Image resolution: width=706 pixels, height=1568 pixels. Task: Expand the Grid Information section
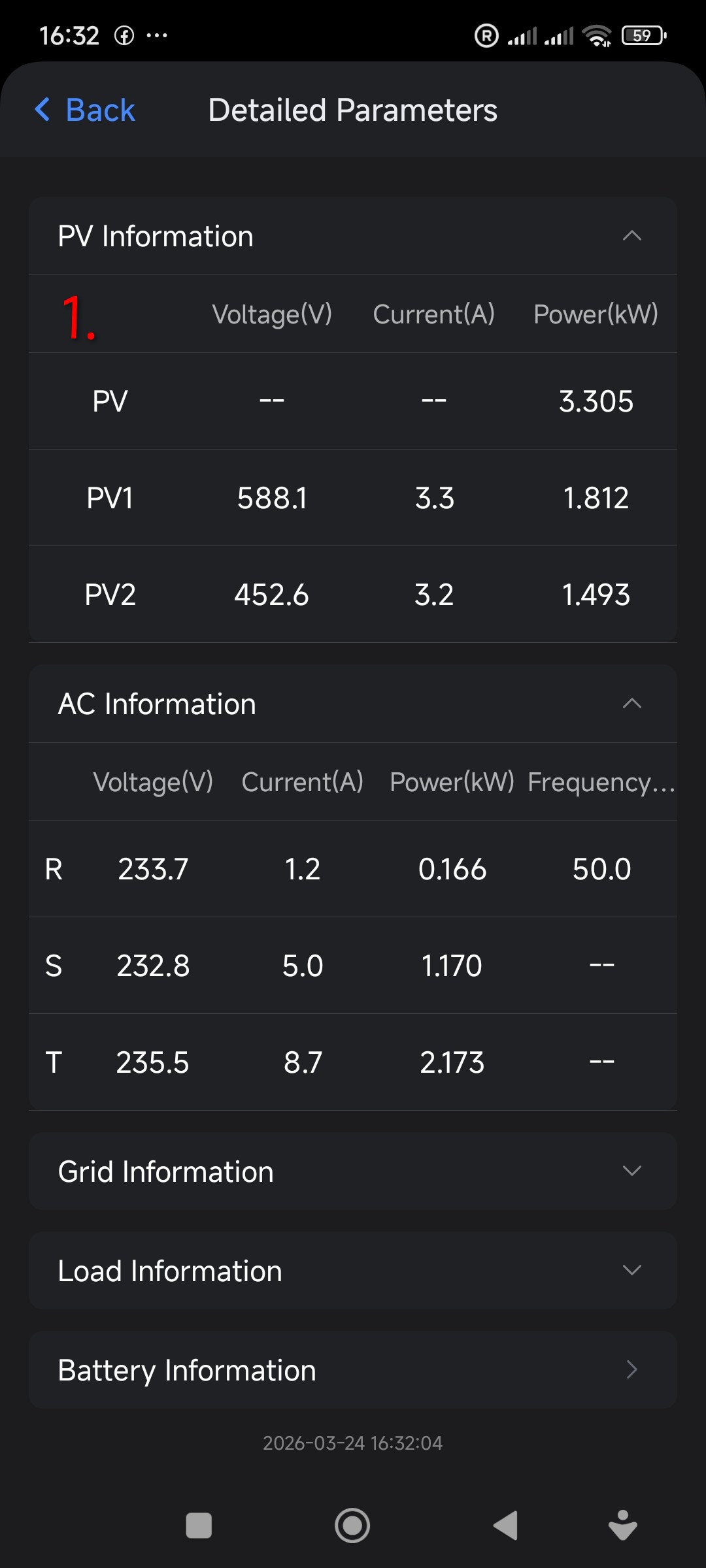(631, 1171)
